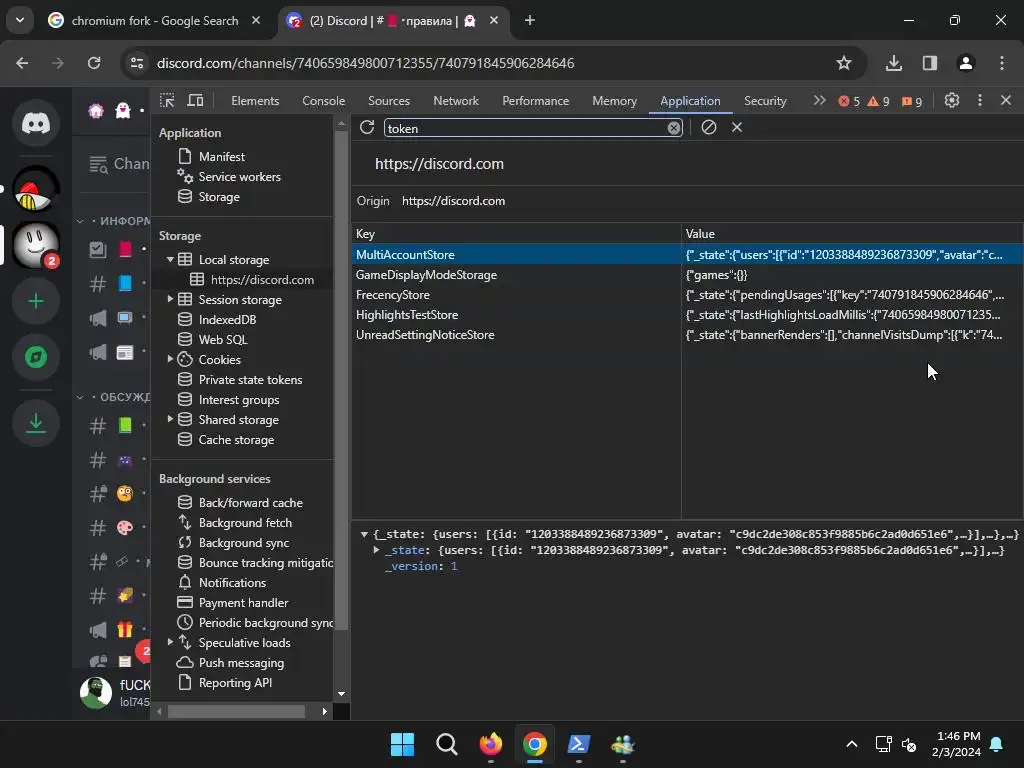
Task: View site information icon in address bar
Action: [137, 63]
